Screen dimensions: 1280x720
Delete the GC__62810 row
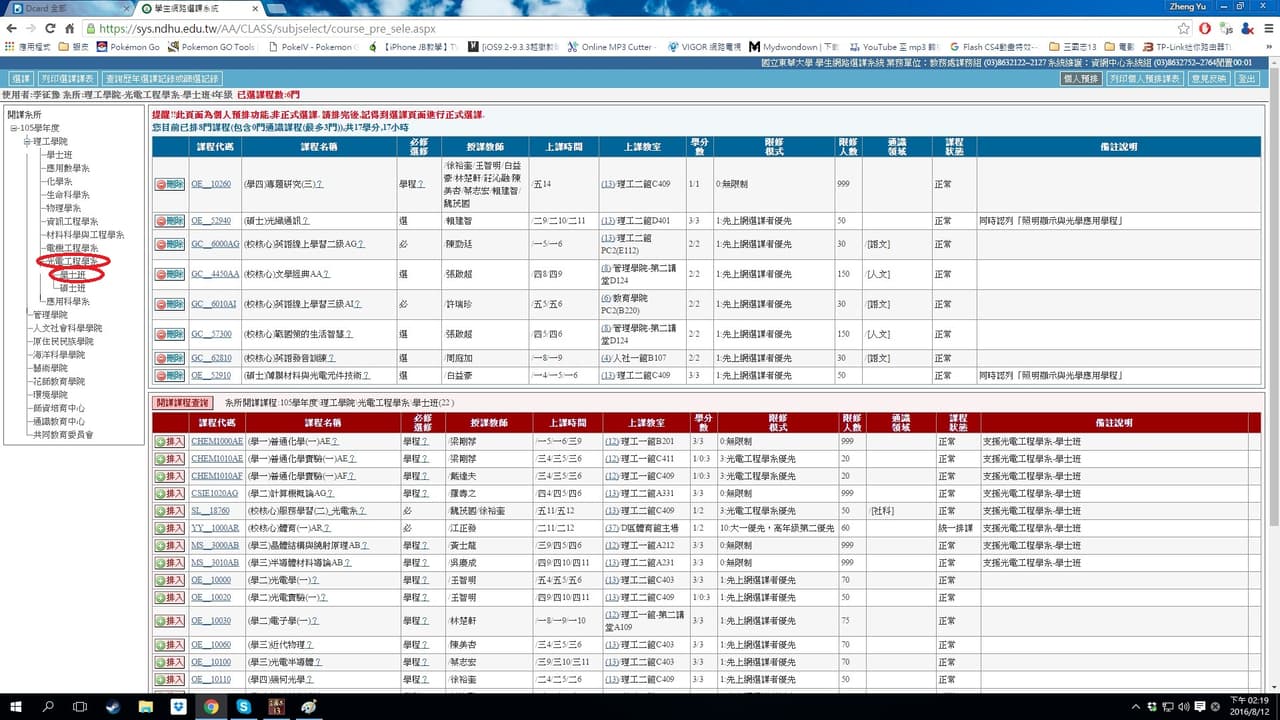[x=169, y=358]
